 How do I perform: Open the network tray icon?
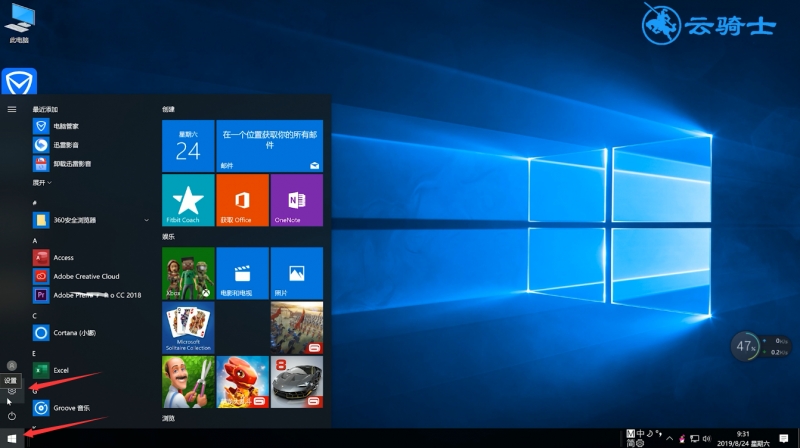tap(694, 438)
